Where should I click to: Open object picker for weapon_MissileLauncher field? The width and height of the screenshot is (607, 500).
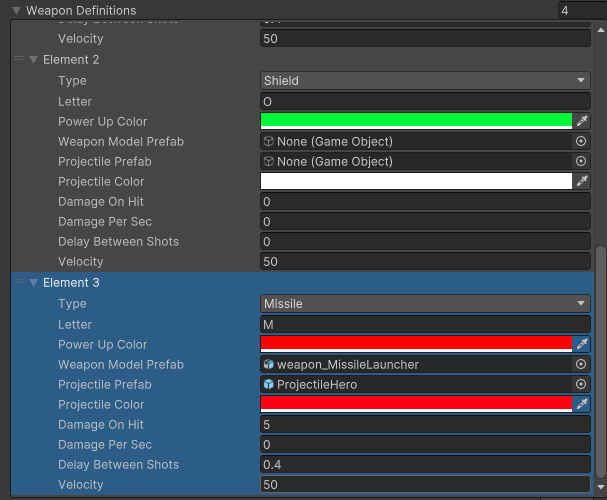[580, 364]
